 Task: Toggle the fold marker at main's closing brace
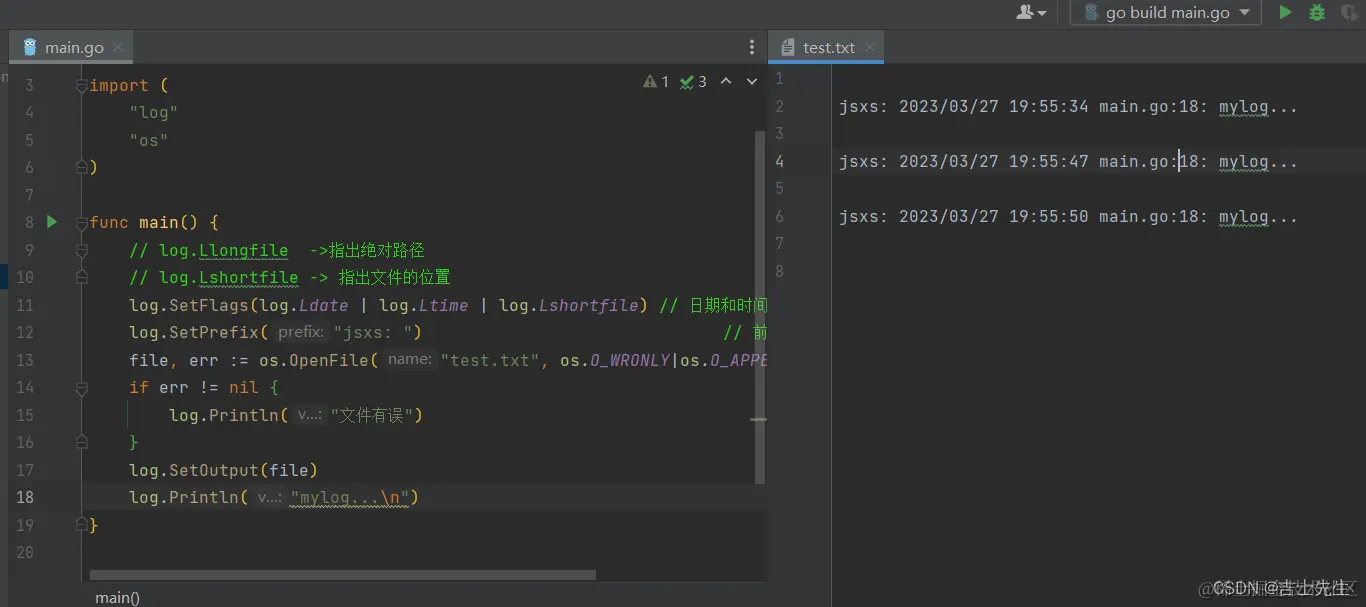pos(82,525)
